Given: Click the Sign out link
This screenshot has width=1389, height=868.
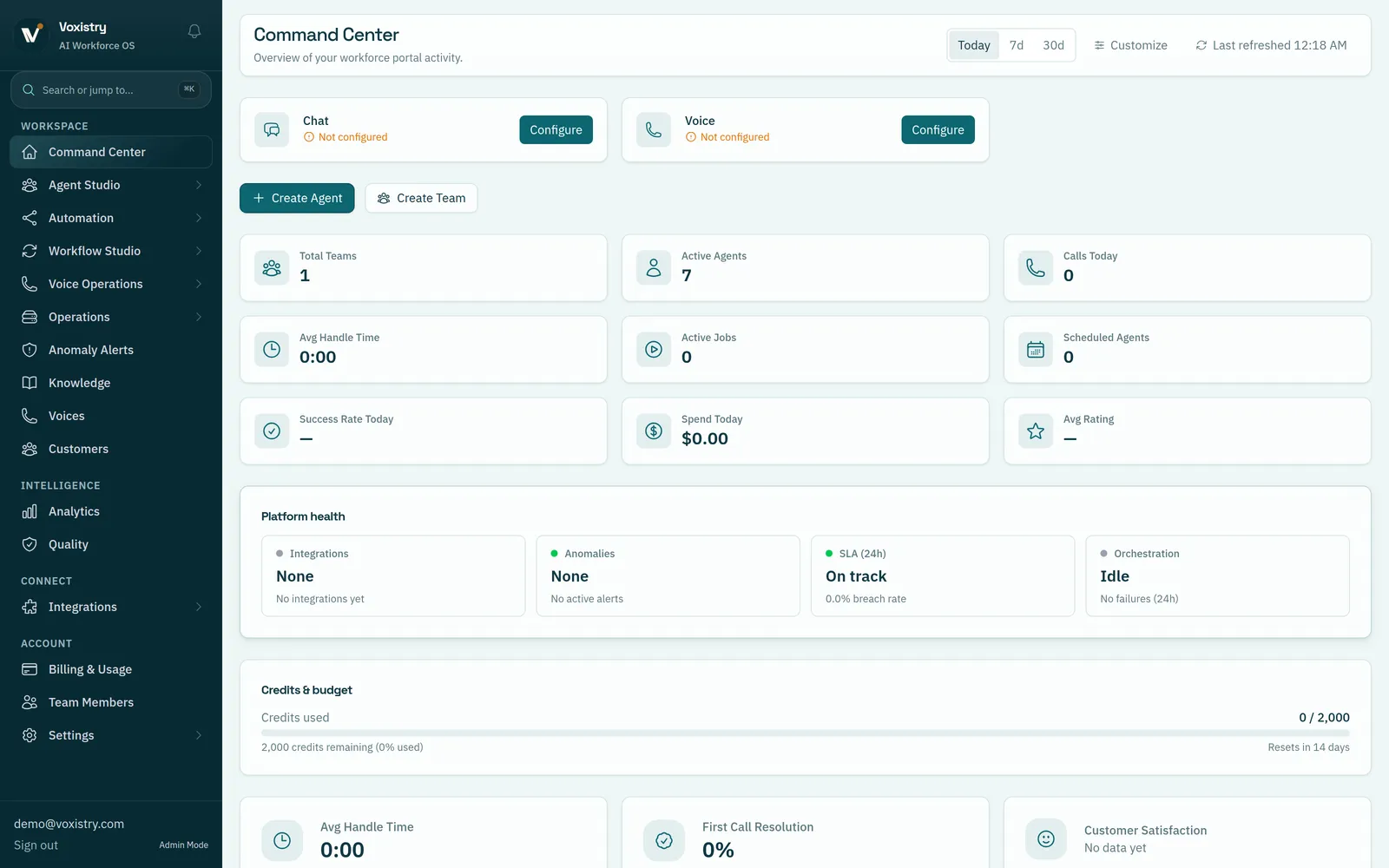Looking at the screenshot, I should [36, 845].
